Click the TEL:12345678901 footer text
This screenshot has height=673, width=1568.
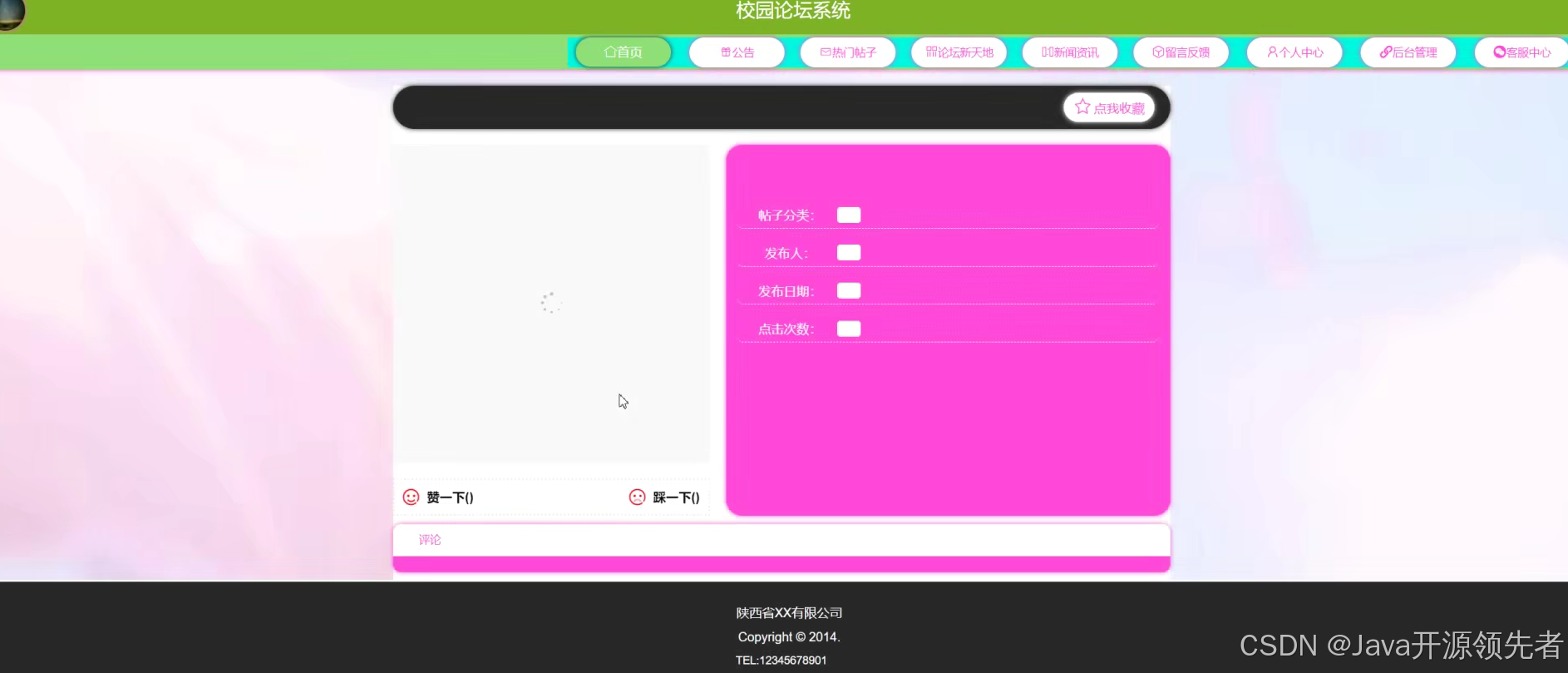tap(782, 661)
